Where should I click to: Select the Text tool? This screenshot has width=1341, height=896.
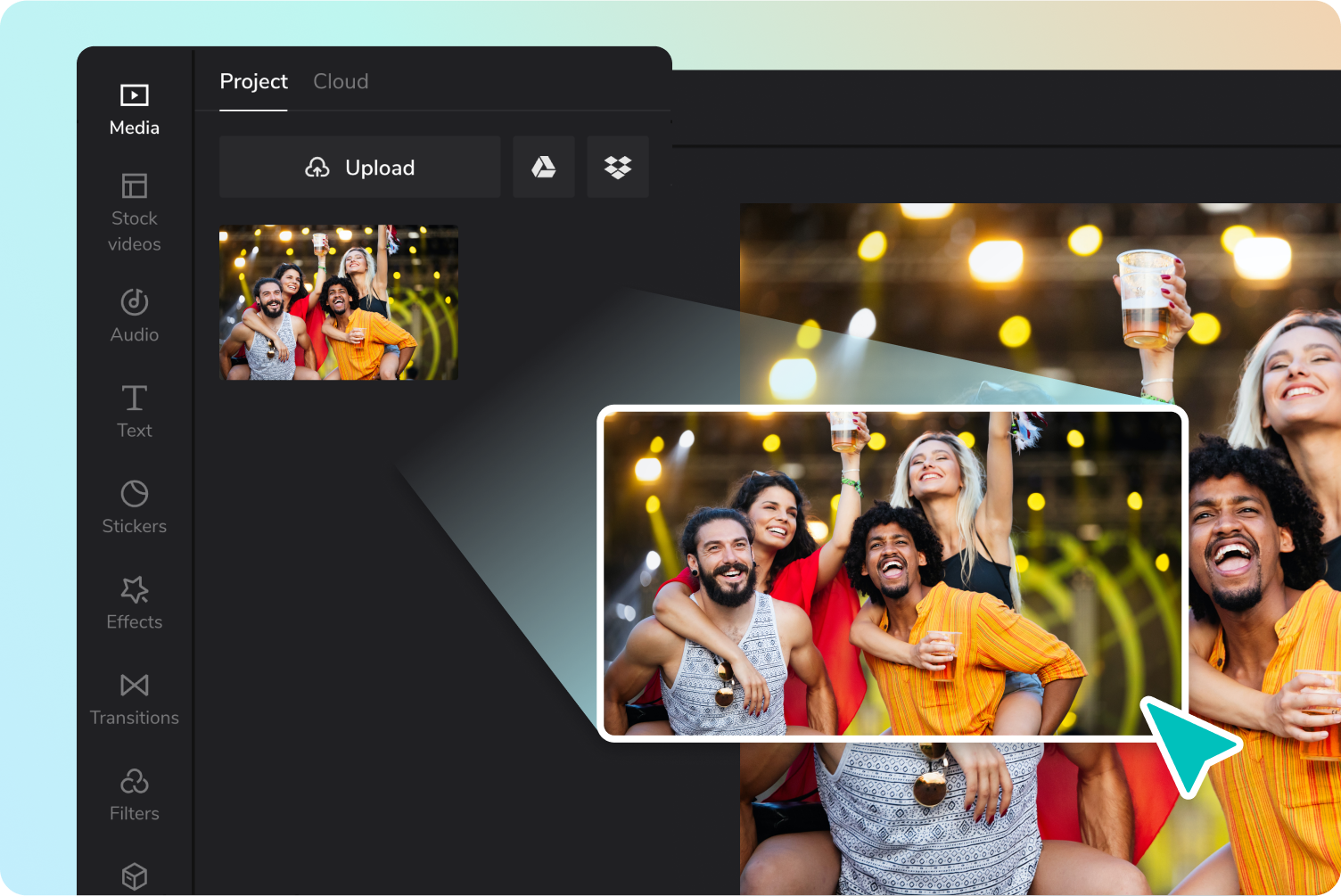[x=135, y=411]
